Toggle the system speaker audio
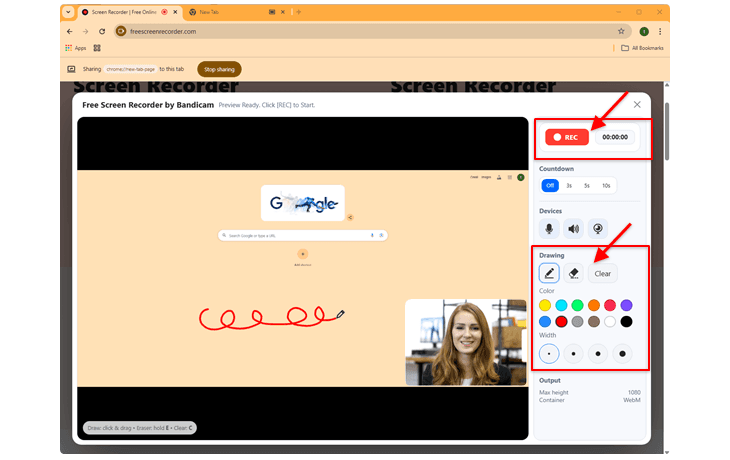Viewport: 730px width, 460px height. (574, 229)
